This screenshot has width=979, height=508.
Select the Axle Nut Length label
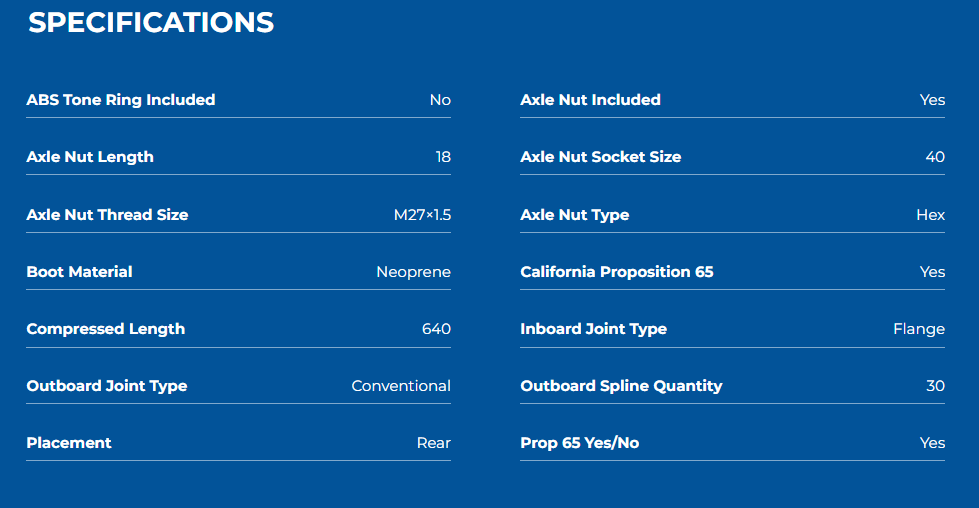90,157
